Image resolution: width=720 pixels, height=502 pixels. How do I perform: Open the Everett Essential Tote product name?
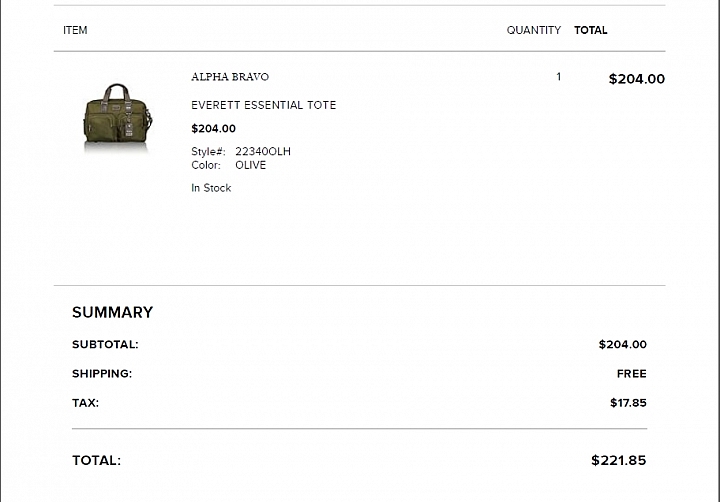coord(264,105)
